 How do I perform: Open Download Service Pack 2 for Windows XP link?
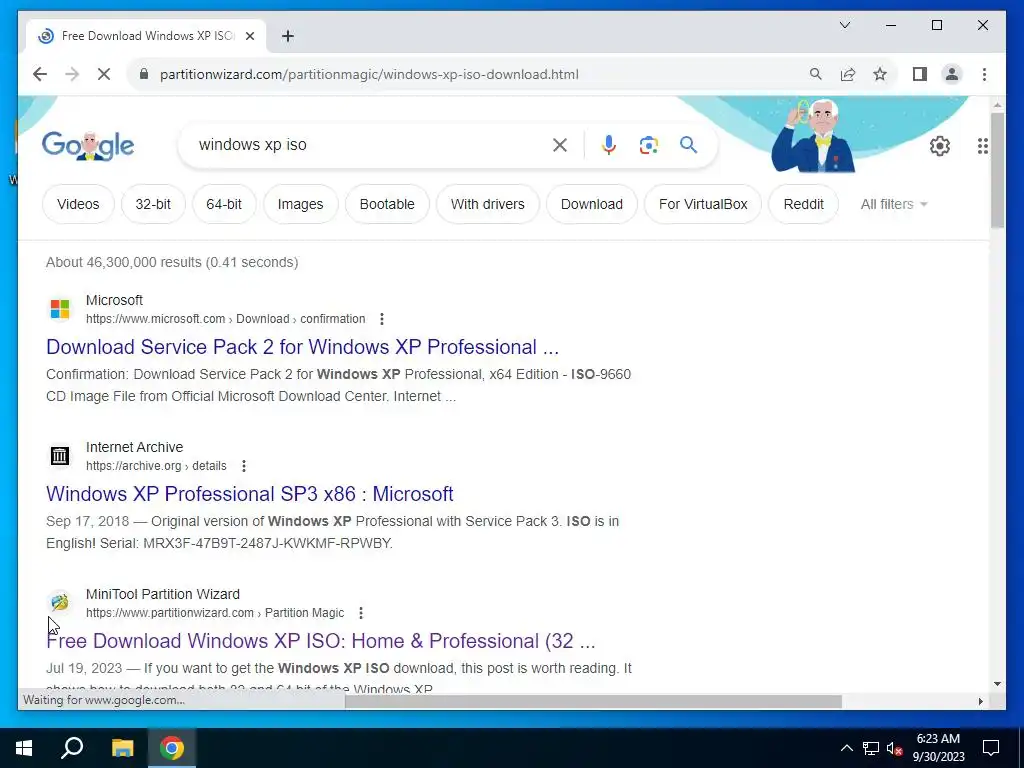[x=302, y=347]
